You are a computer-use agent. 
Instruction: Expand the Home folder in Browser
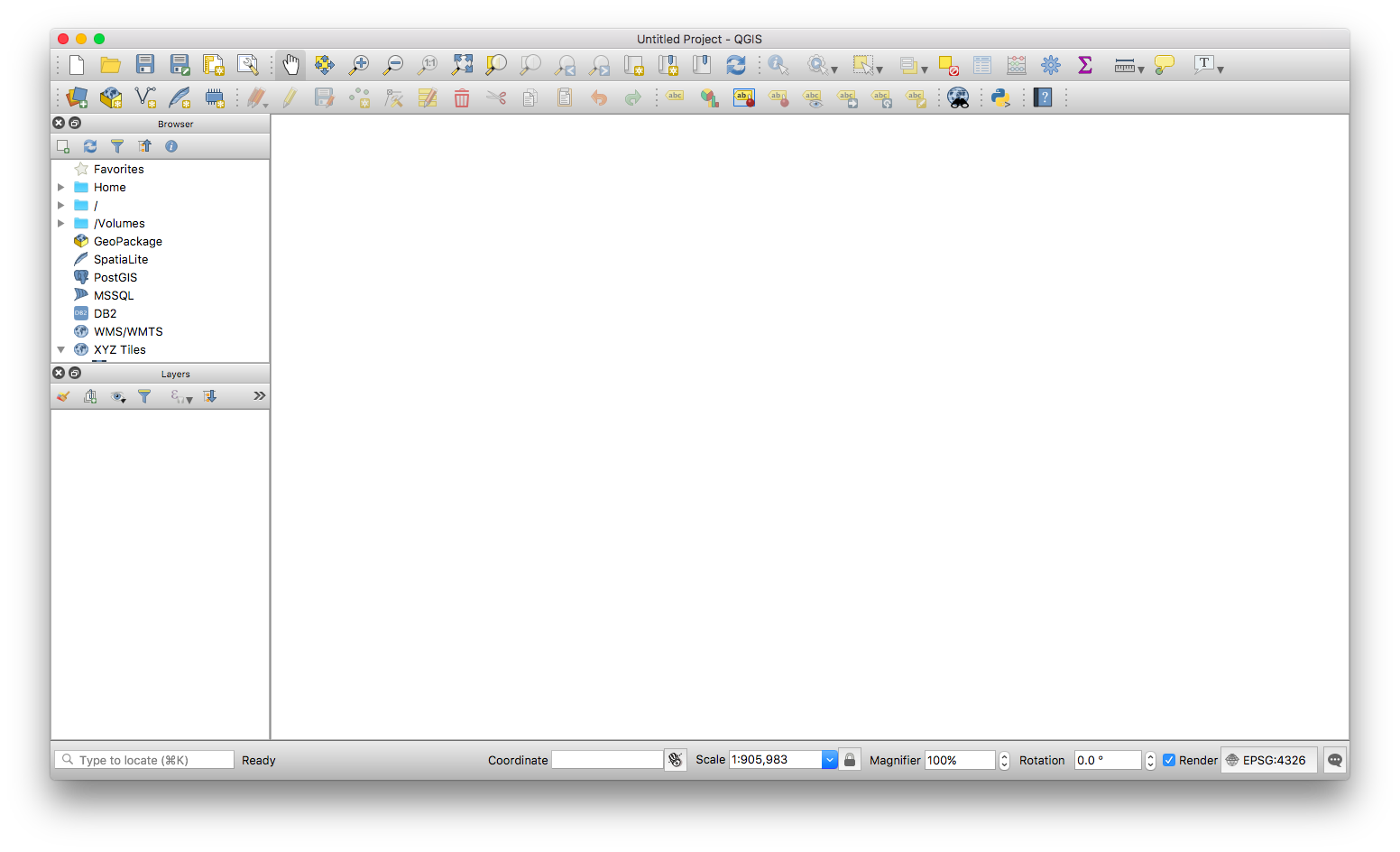point(61,187)
